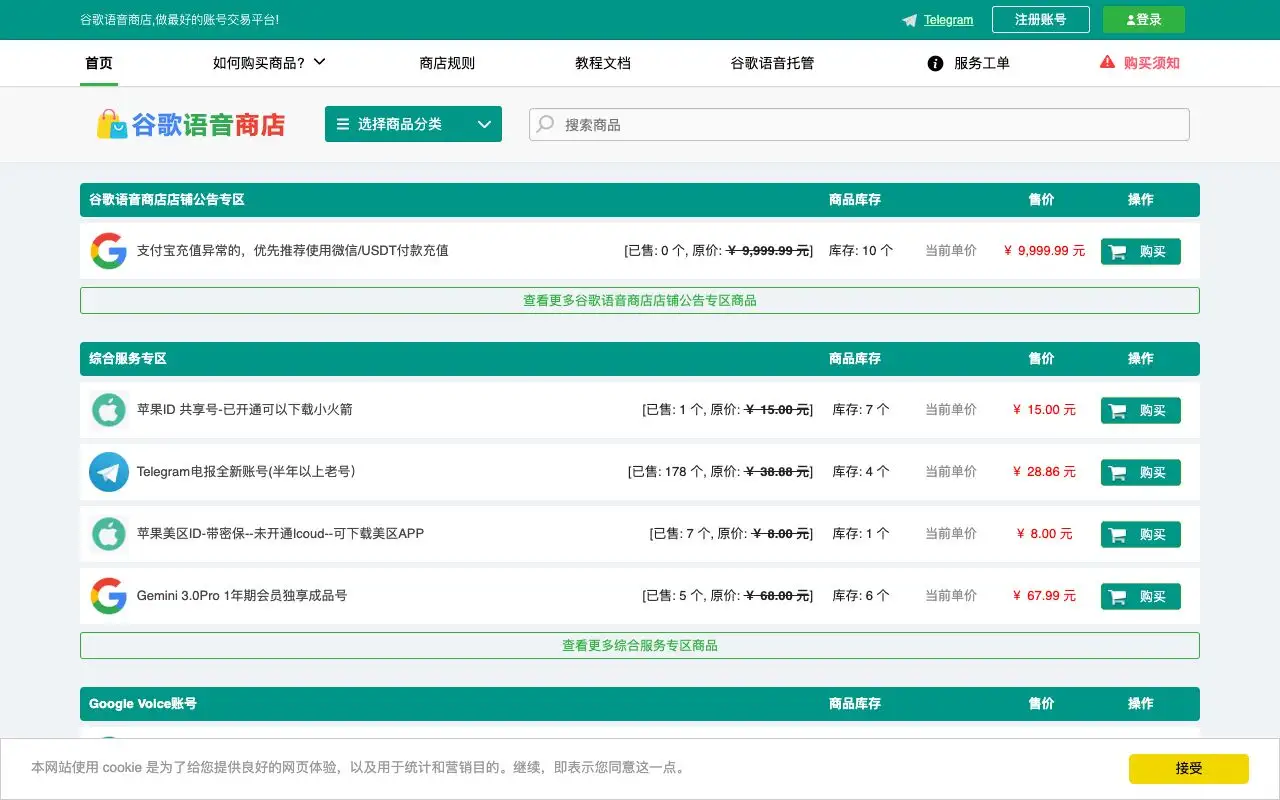Click the 谷歌语音商店店铺公告专区 header title
The width and height of the screenshot is (1280, 800).
167,200
